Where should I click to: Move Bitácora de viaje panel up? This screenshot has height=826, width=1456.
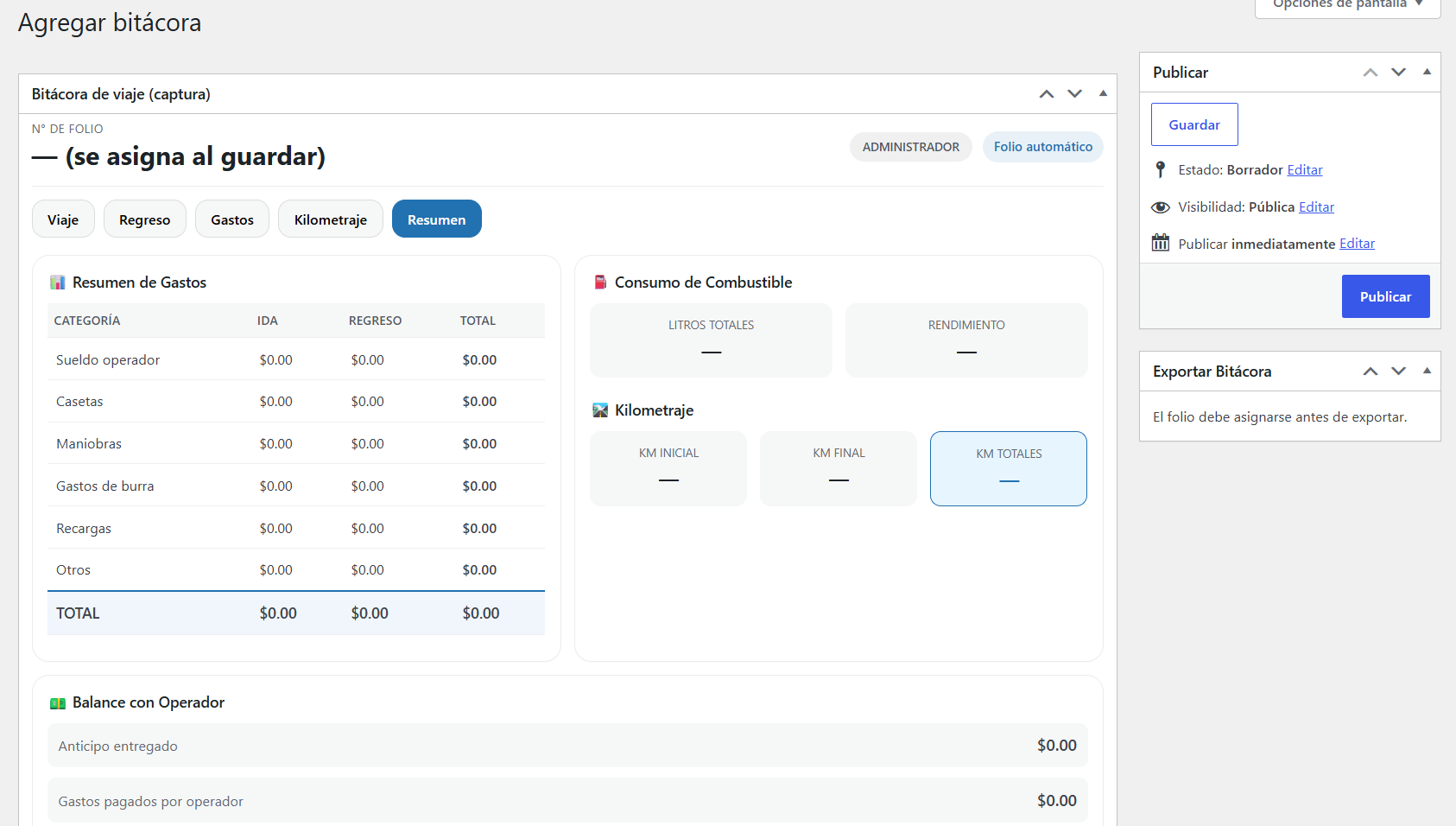(1047, 93)
